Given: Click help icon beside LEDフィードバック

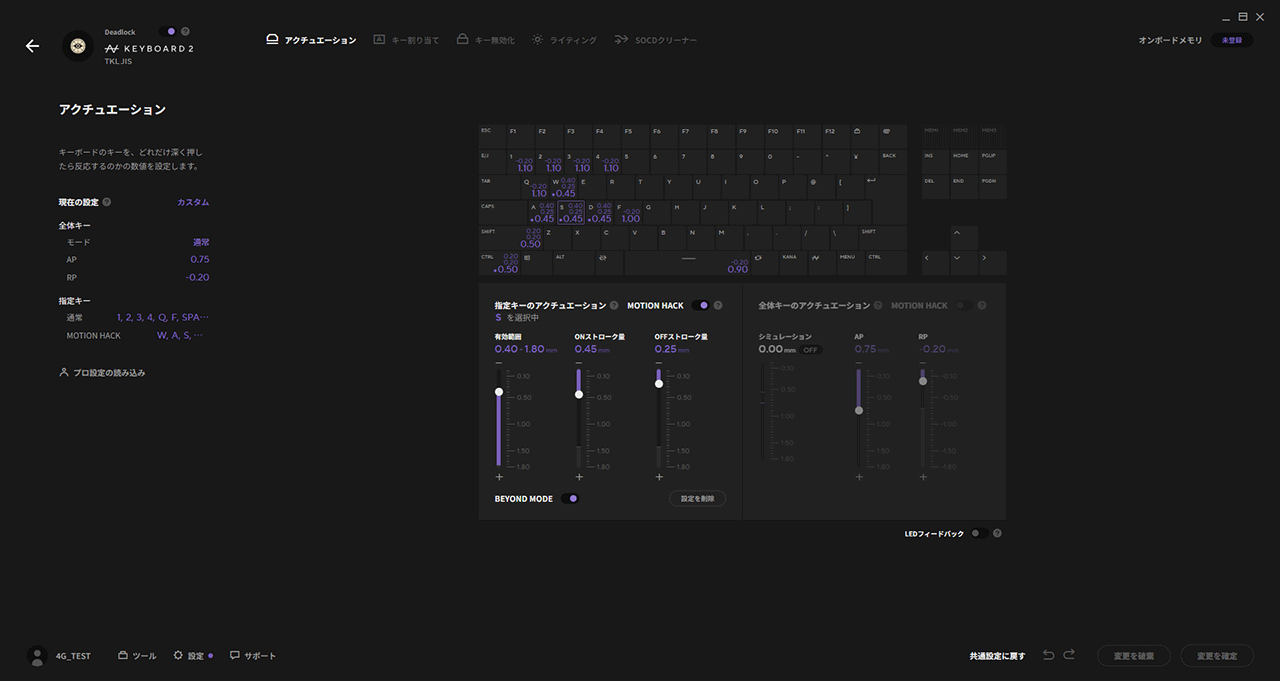Looking at the screenshot, I should click(997, 533).
